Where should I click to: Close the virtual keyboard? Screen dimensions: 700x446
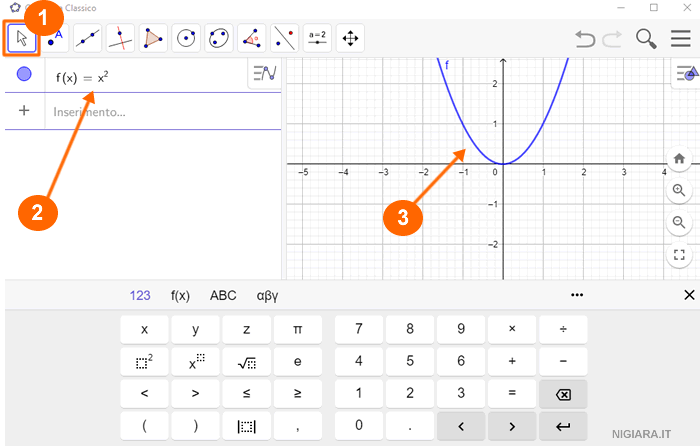[x=689, y=295]
